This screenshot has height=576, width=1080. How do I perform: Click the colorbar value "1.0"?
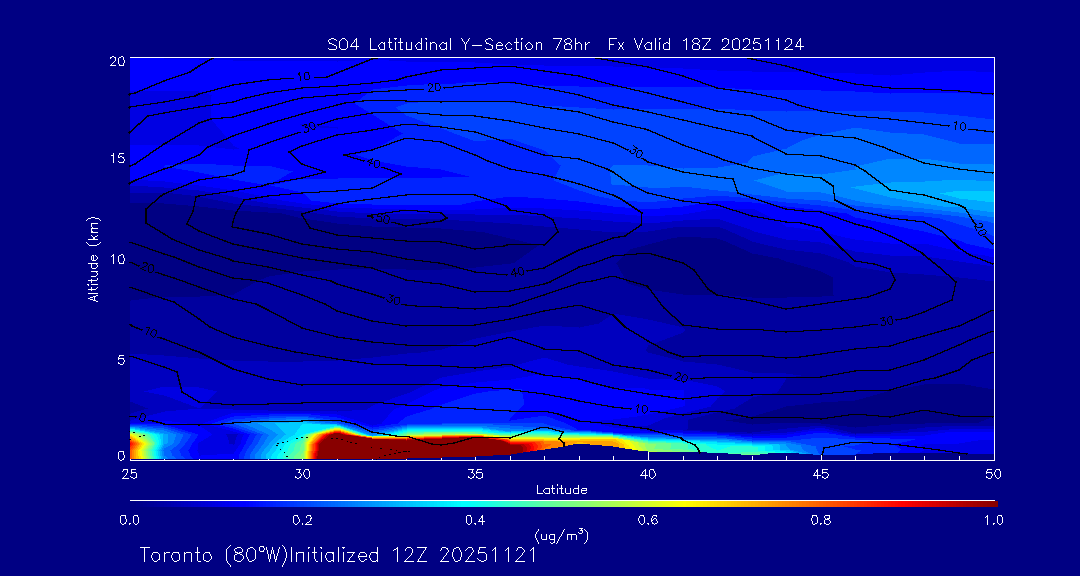(x=993, y=520)
